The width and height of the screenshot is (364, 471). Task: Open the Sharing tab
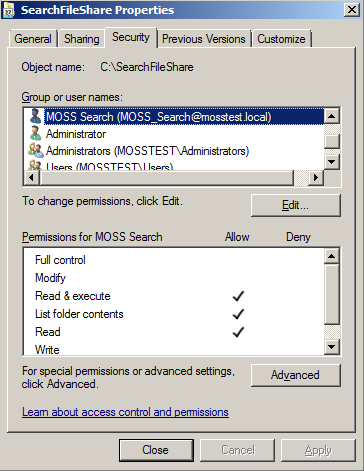tap(82, 39)
